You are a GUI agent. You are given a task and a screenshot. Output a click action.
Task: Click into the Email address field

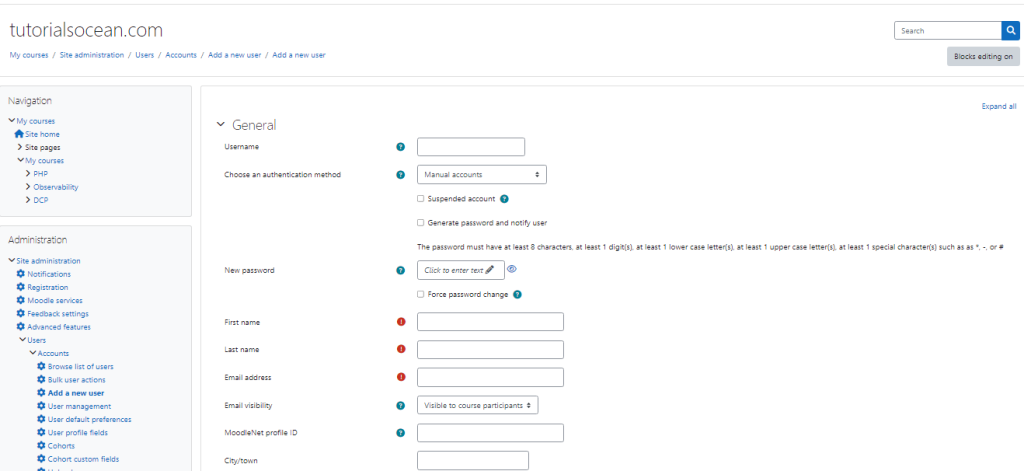(490, 378)
